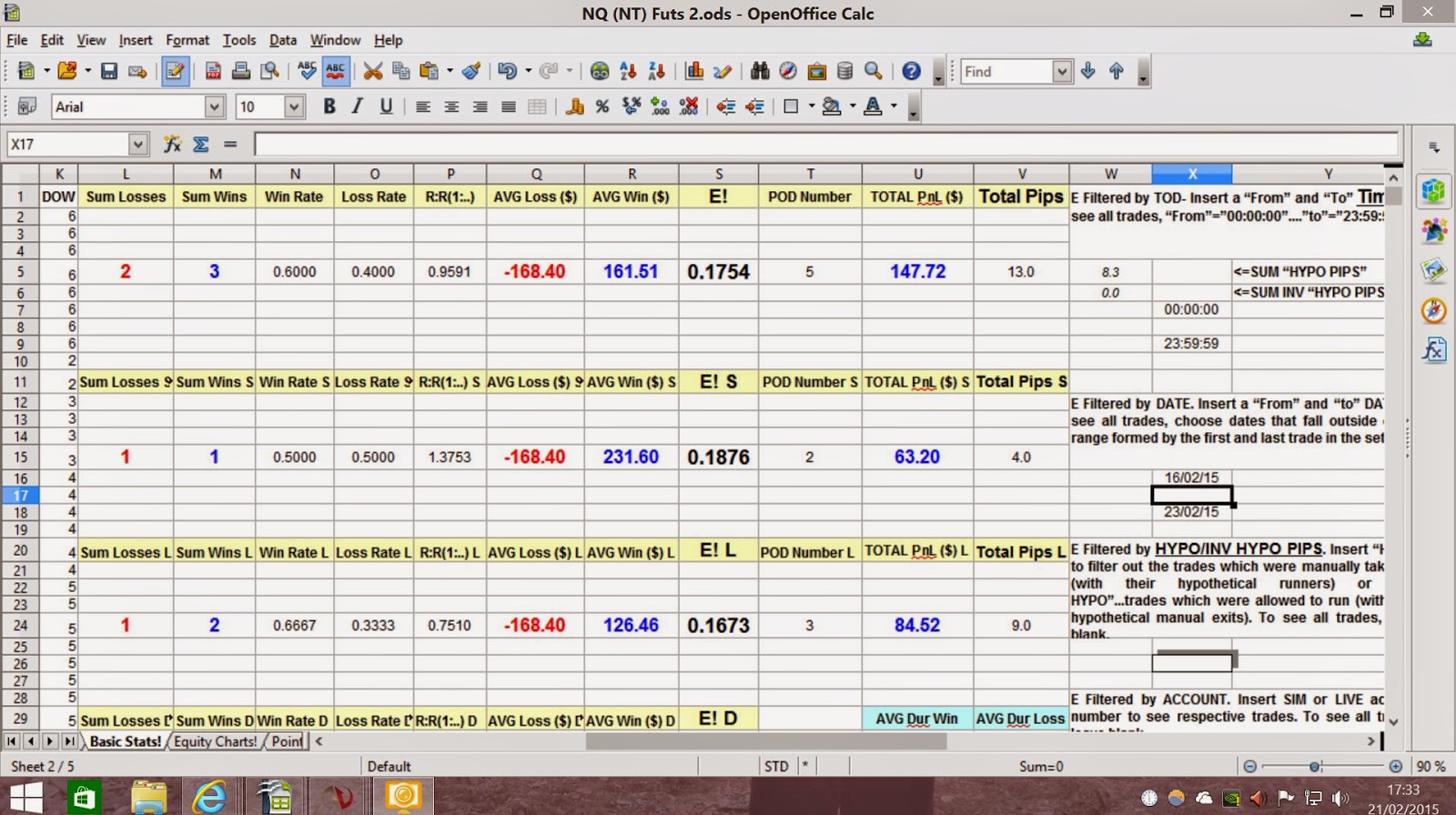1456x815 pixels.
Task: Apply the Percent number format icon
Action: point(602,106)
